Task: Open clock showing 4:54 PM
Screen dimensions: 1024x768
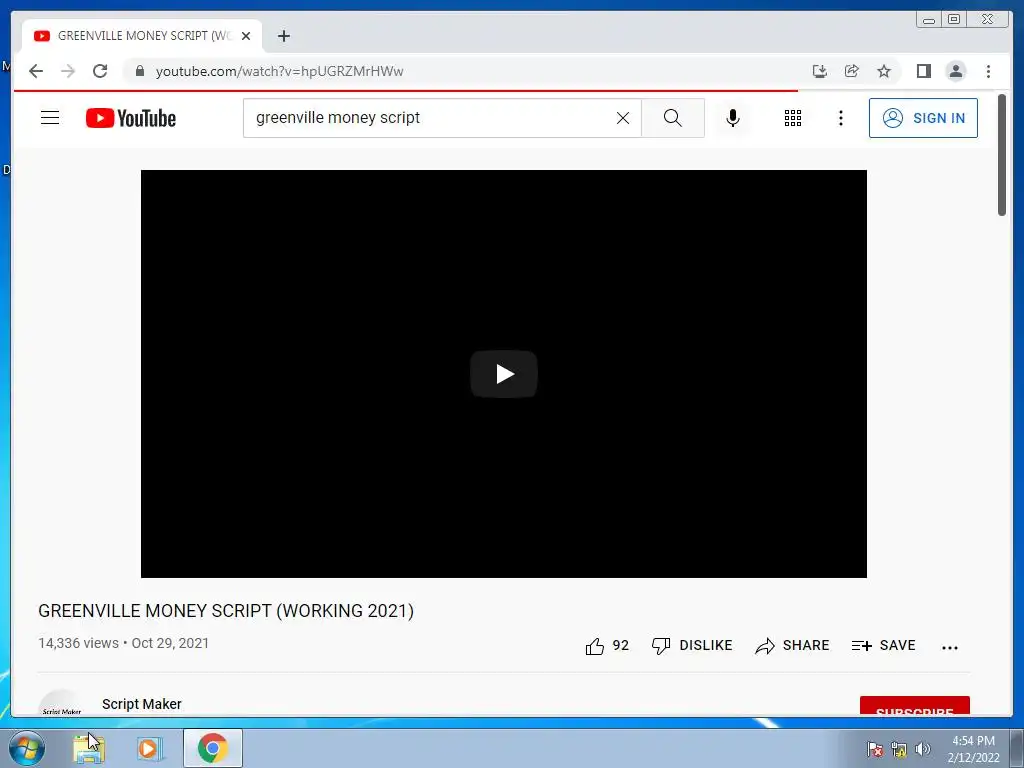Action: [x=973, y=749]
